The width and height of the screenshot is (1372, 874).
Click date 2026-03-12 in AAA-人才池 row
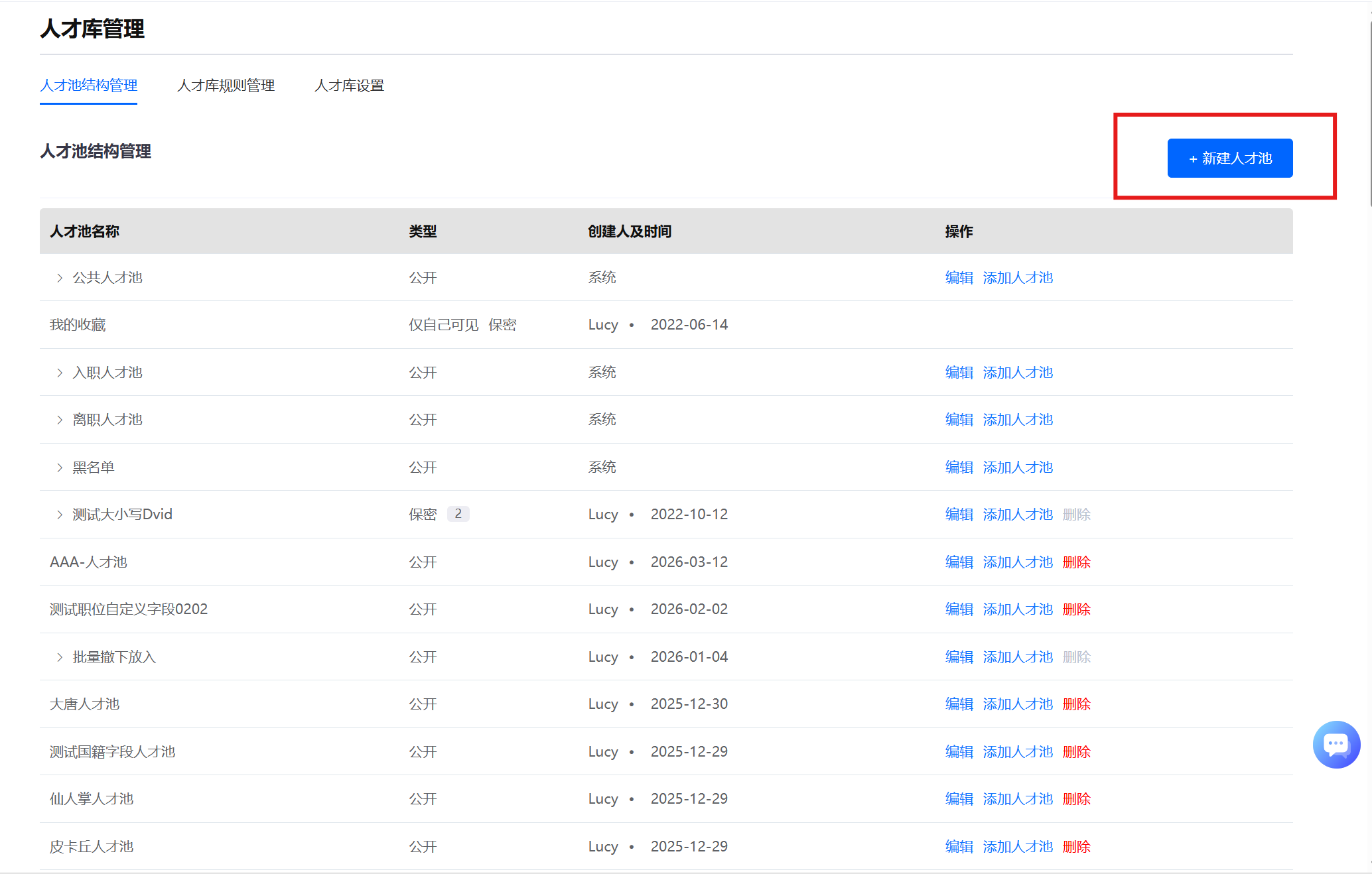click(x=689, y=562)
